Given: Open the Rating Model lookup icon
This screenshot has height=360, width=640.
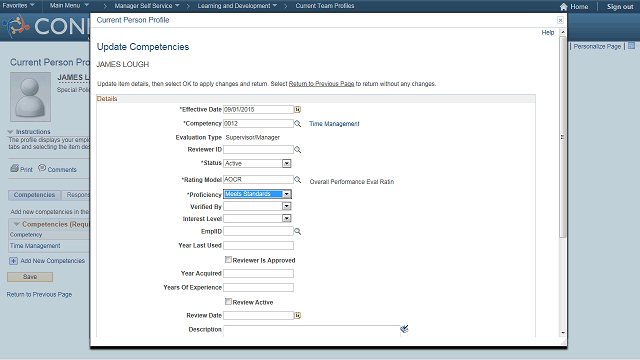Looking at the screenshot, I should [x=298, y=179].
